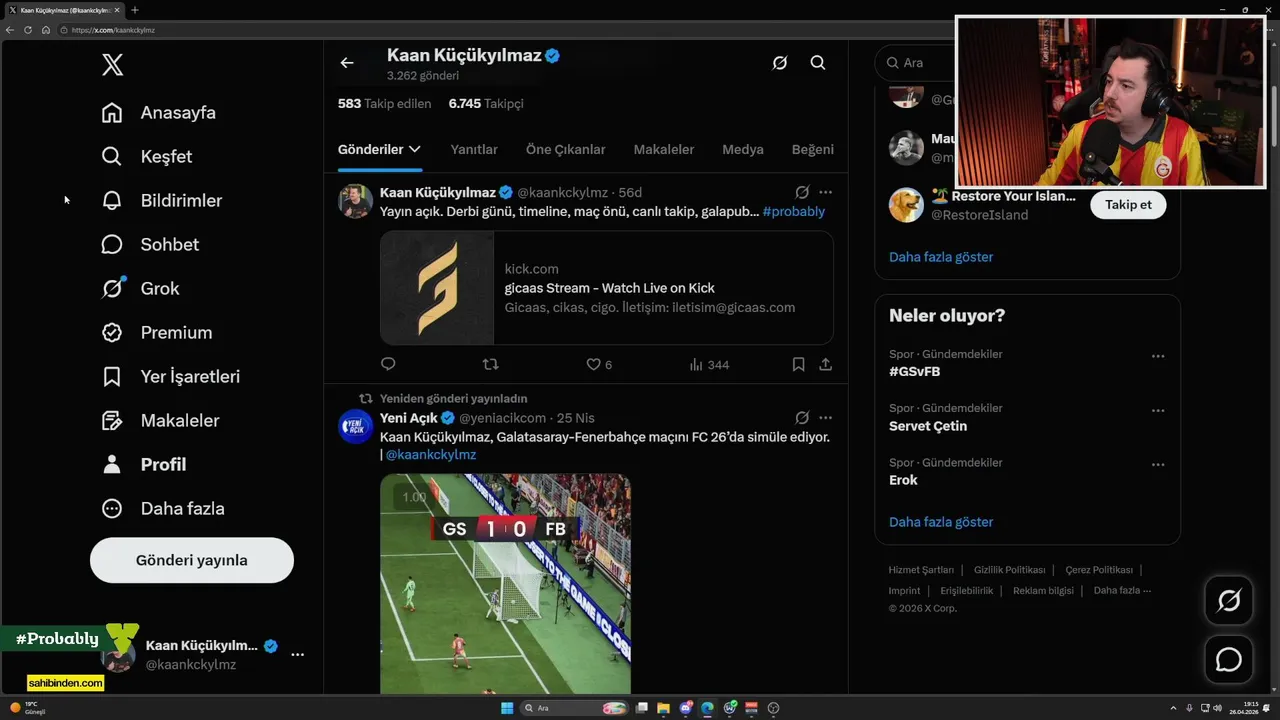1280x720 pixels.
Task: Open the floating Grok button
Action: pos(1229,601)
